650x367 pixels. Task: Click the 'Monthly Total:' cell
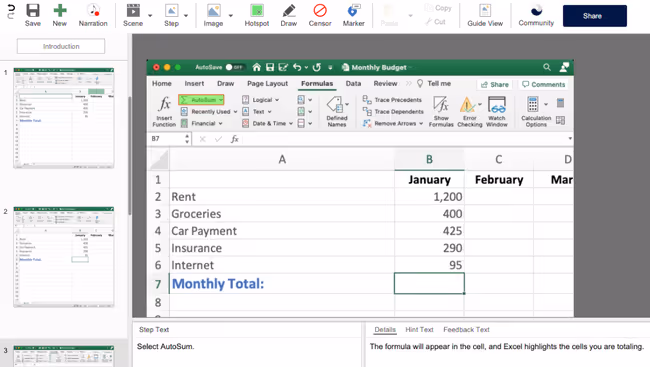click(282, 284)
